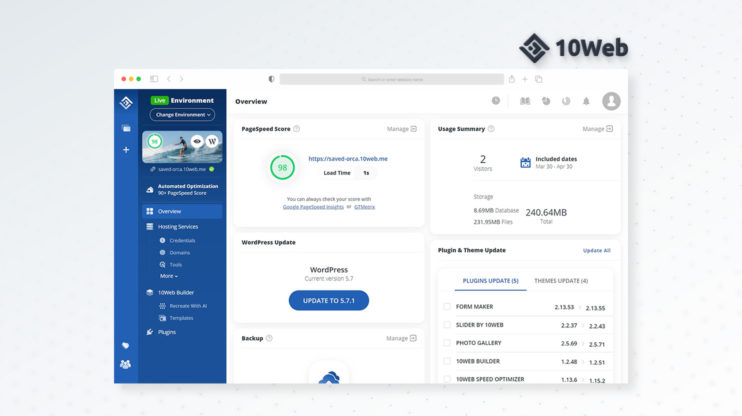Click the link icon beside saved-orca.10web.me

coord(152,169)
